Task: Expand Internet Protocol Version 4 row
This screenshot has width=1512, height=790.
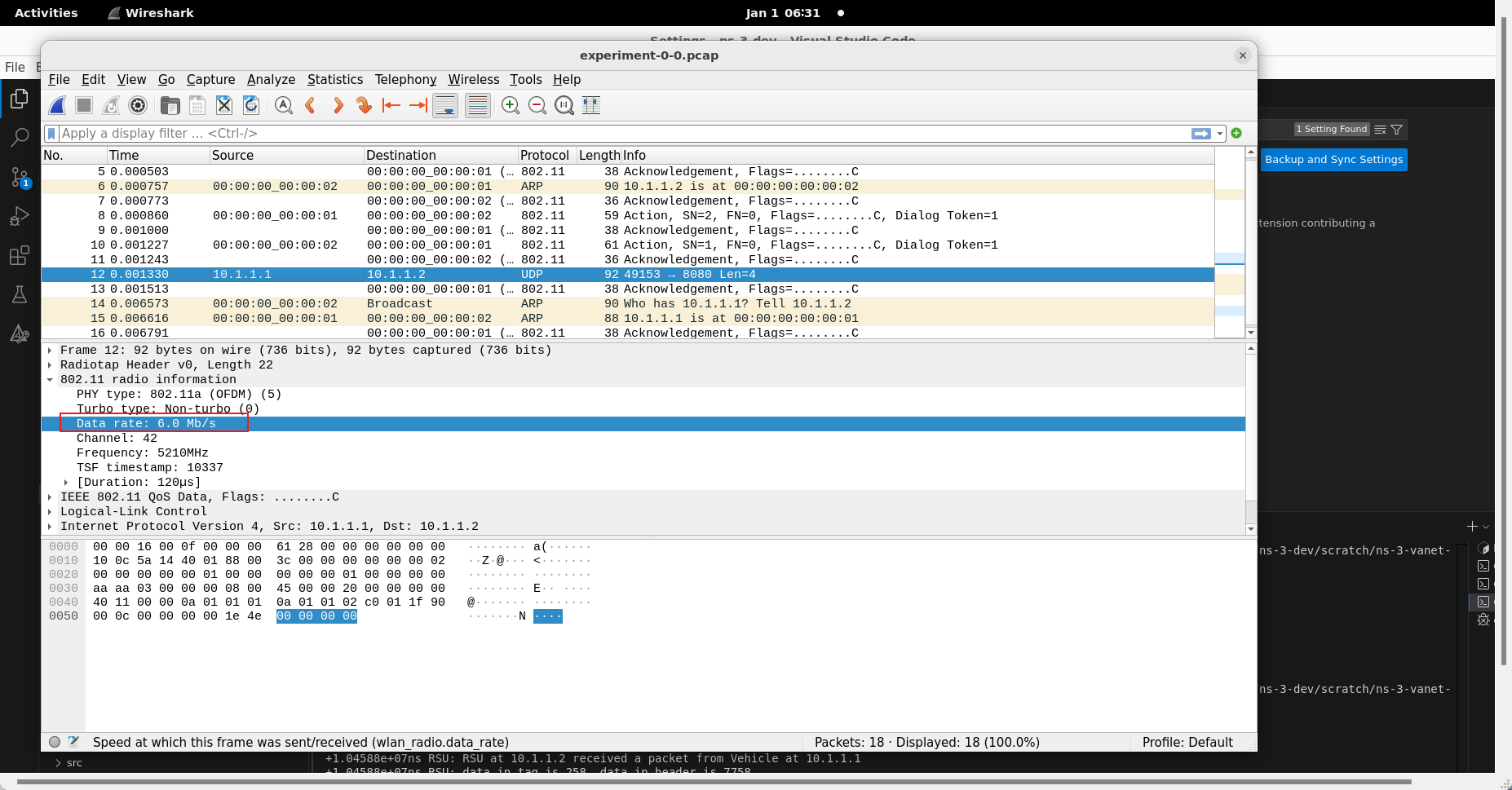Action: tap(50, 527)
